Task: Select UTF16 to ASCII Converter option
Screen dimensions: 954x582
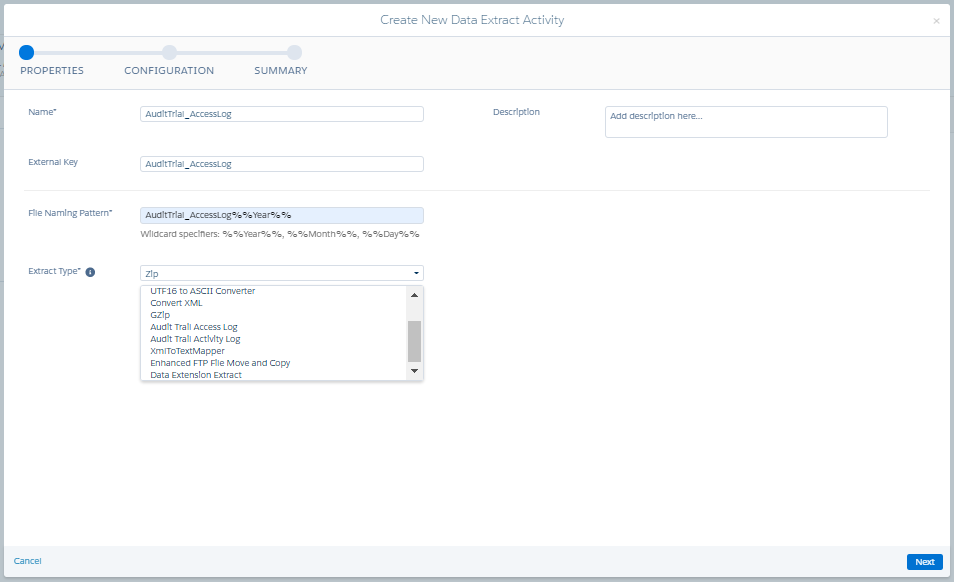Action: 203,291
